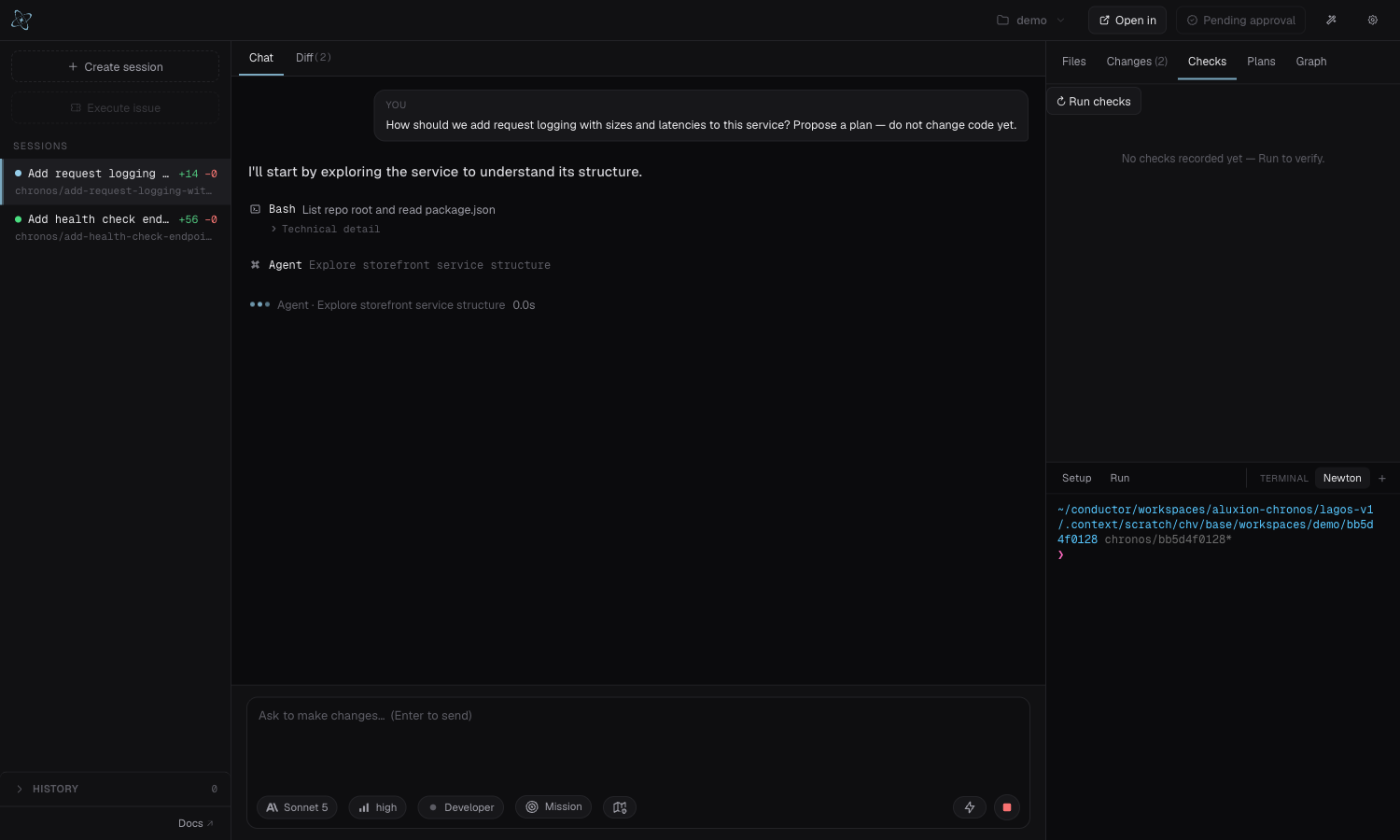This screenshot has width=1400, height=840.
Task: Click the Create session button
Action: click(116, 67)
